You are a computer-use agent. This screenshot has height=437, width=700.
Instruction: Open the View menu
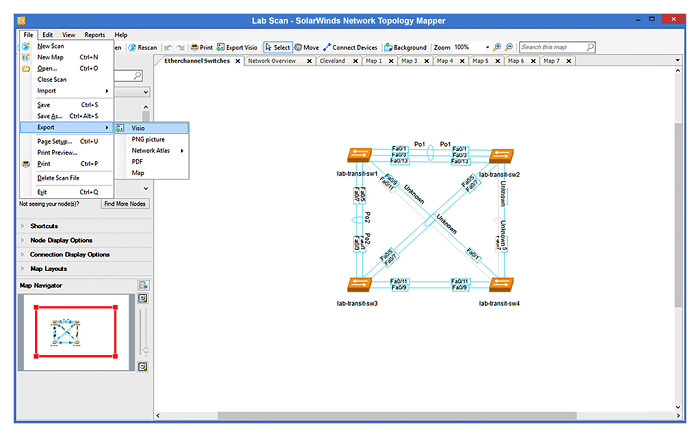[x=68, y=35]
